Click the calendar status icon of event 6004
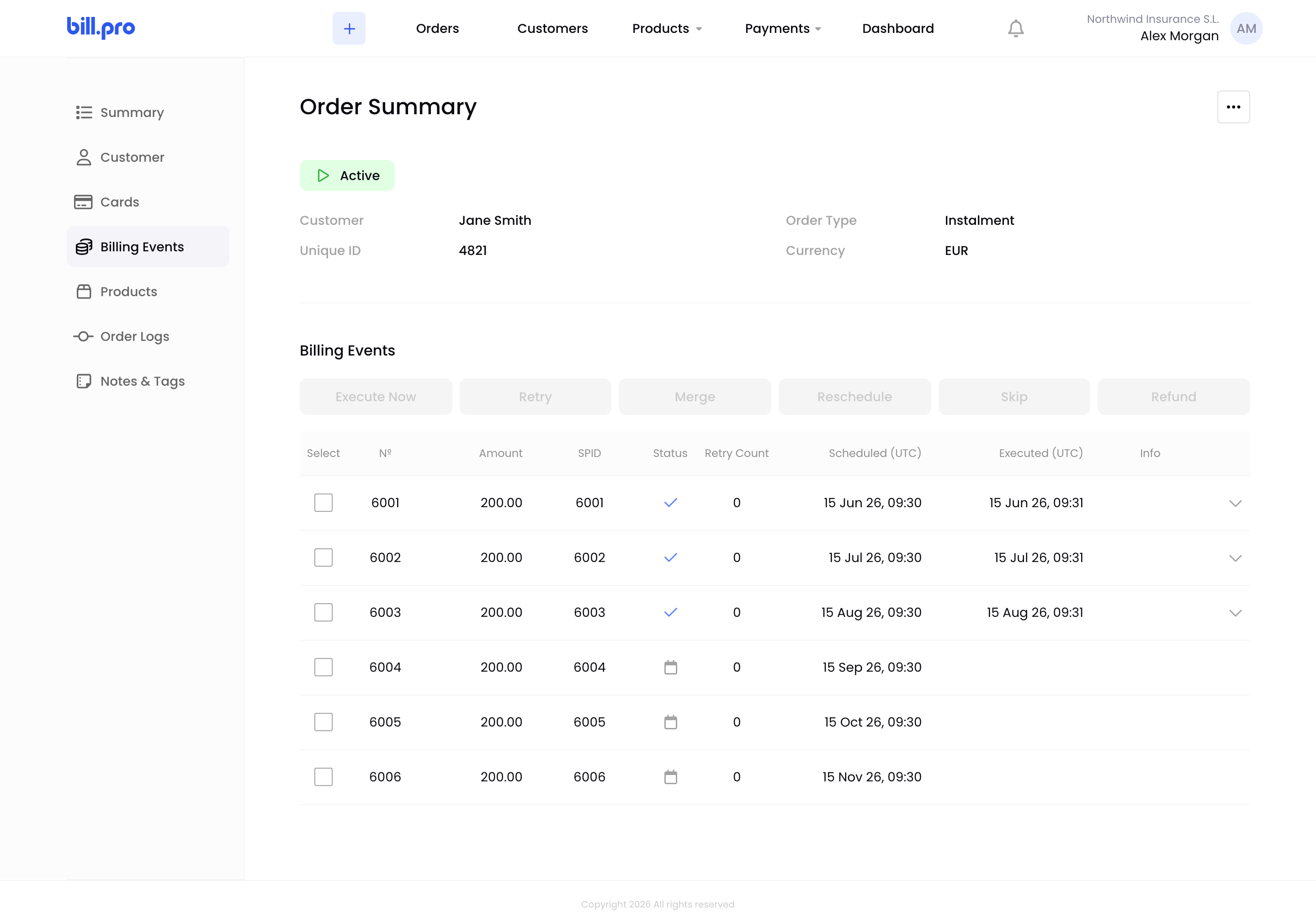 [671, 667]
